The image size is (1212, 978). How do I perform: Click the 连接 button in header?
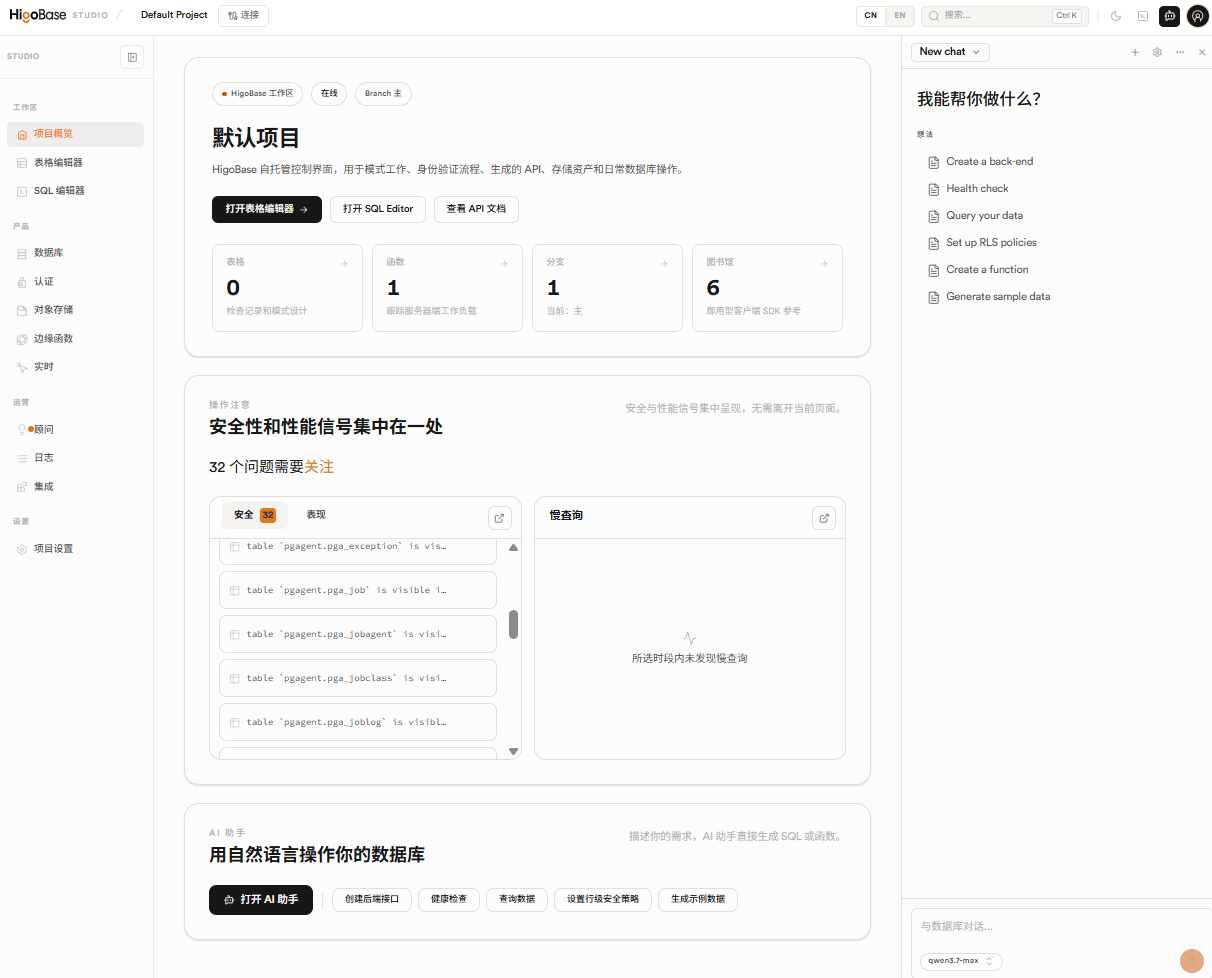[x=243, y=15]
